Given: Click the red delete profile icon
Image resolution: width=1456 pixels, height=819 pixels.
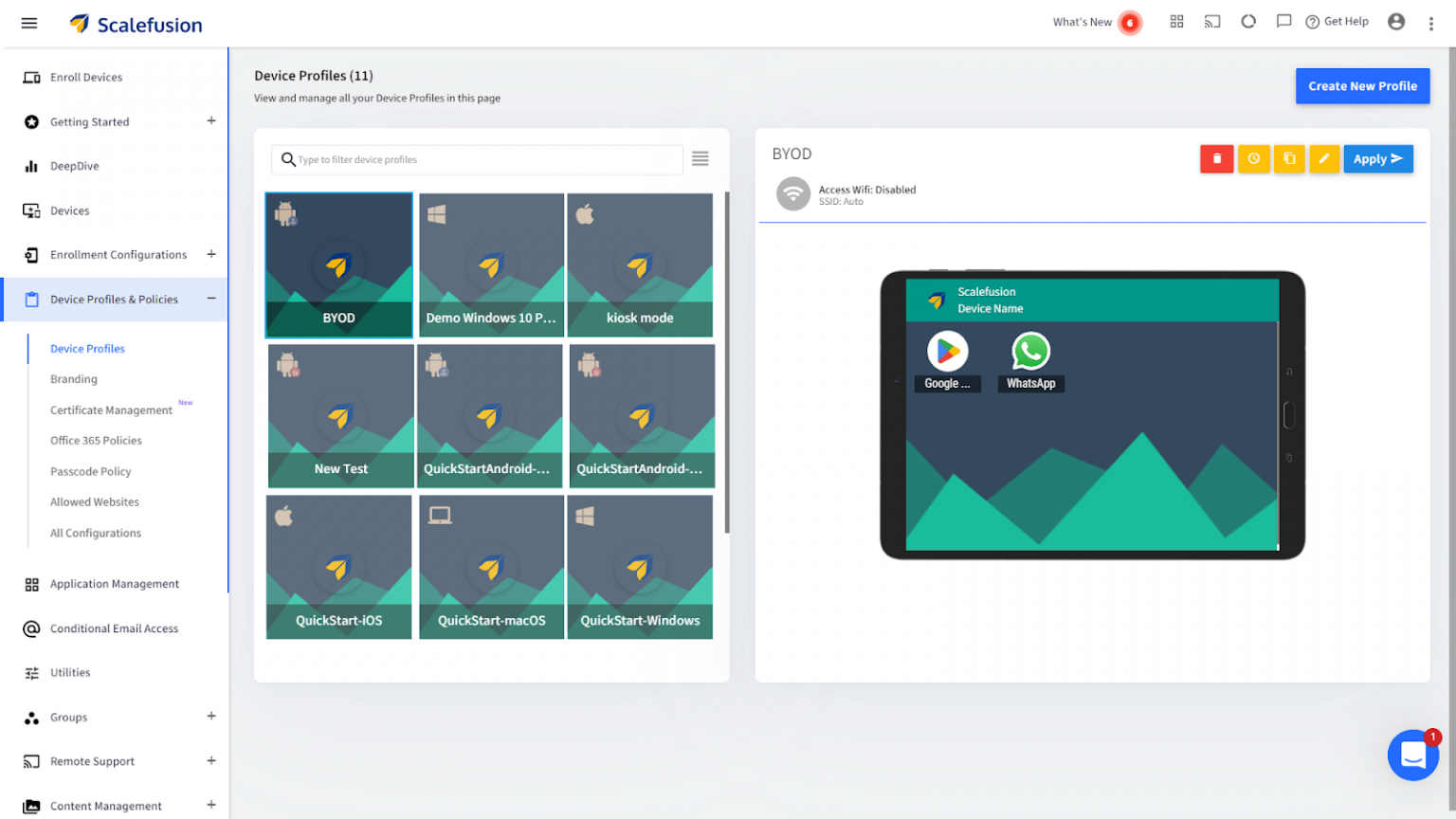Looking at the screenshot, I should pyautogui.click(x=1216, y=159).
